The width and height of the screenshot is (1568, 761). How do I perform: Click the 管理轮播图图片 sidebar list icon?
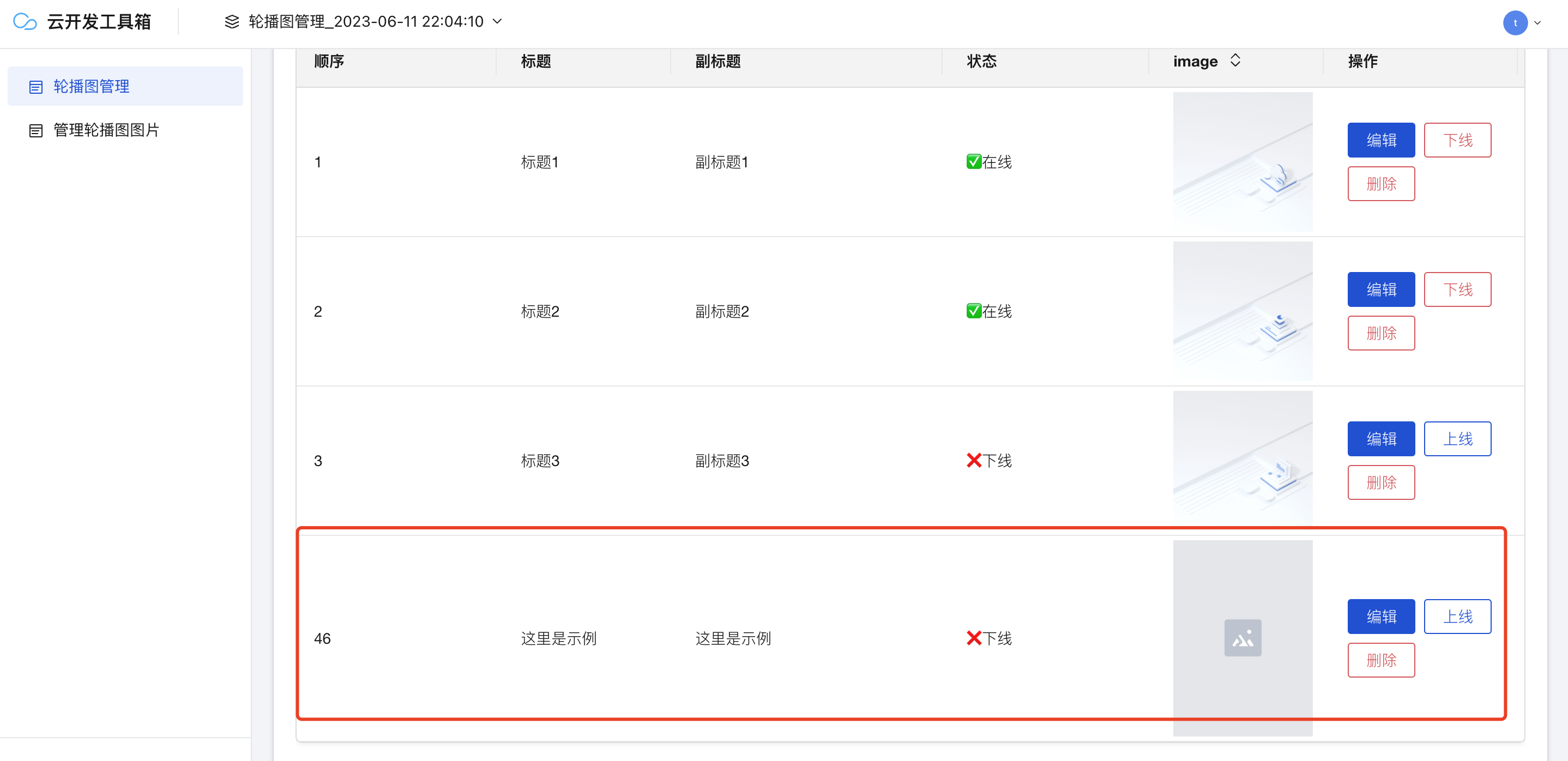tap(36, 130)
